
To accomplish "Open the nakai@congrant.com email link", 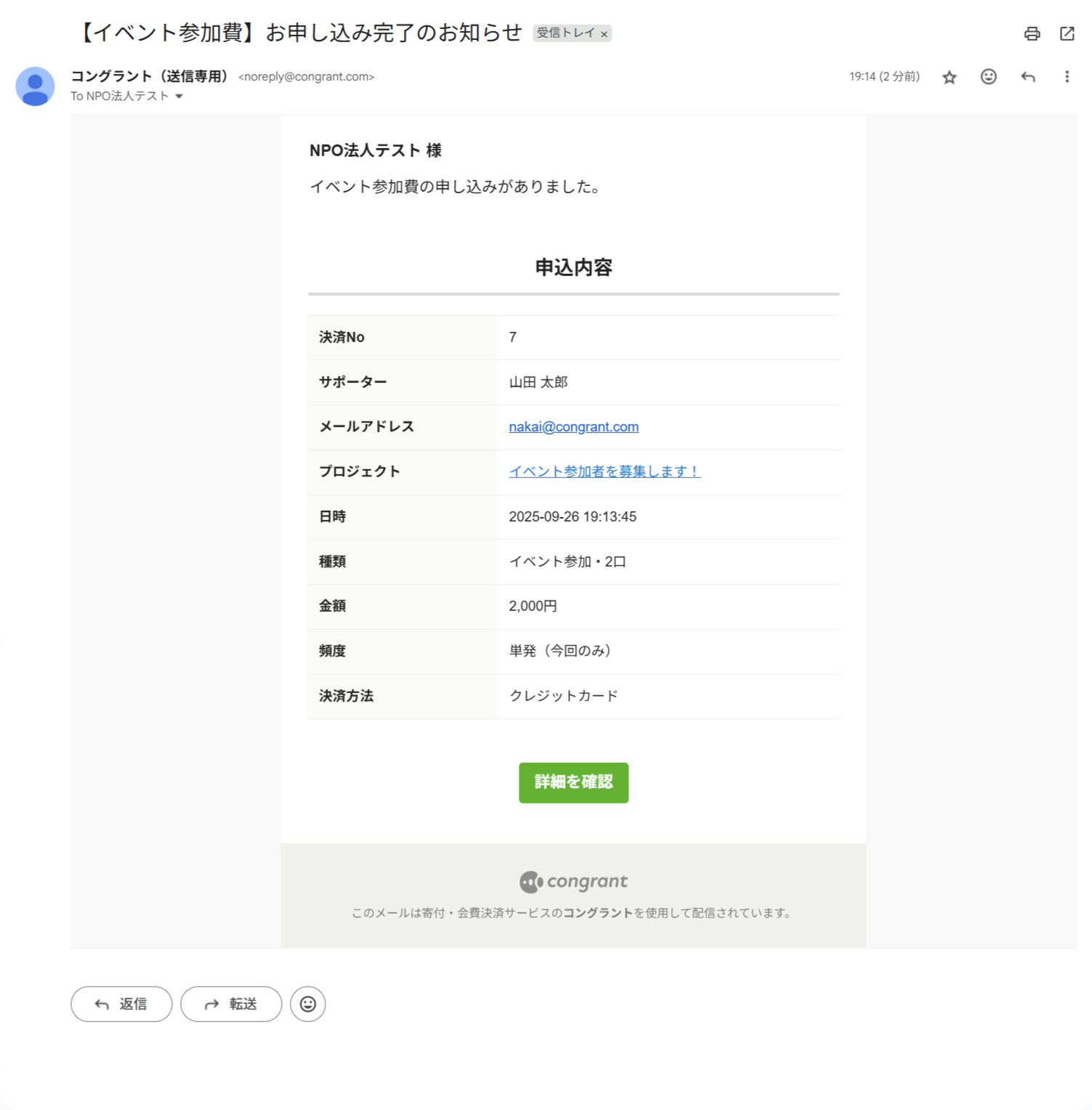I will [x=573, y=427].
